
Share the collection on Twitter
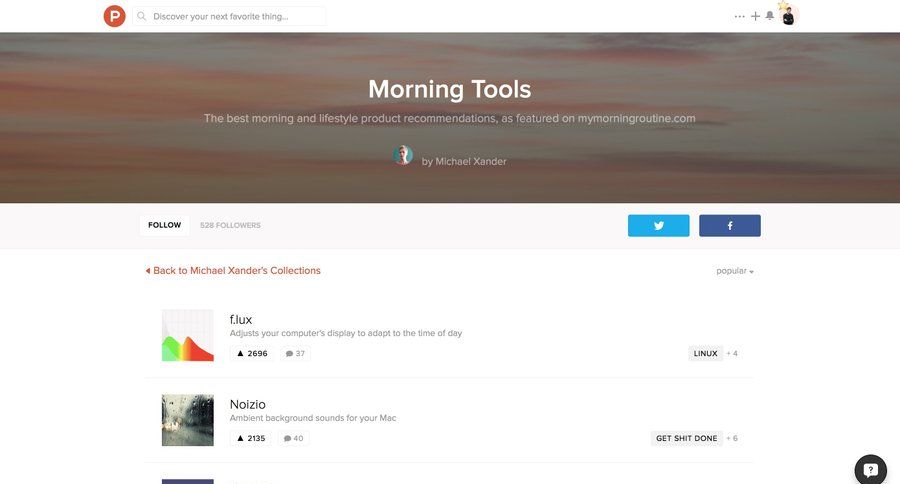pyautogui.click(x=658, y=226)
